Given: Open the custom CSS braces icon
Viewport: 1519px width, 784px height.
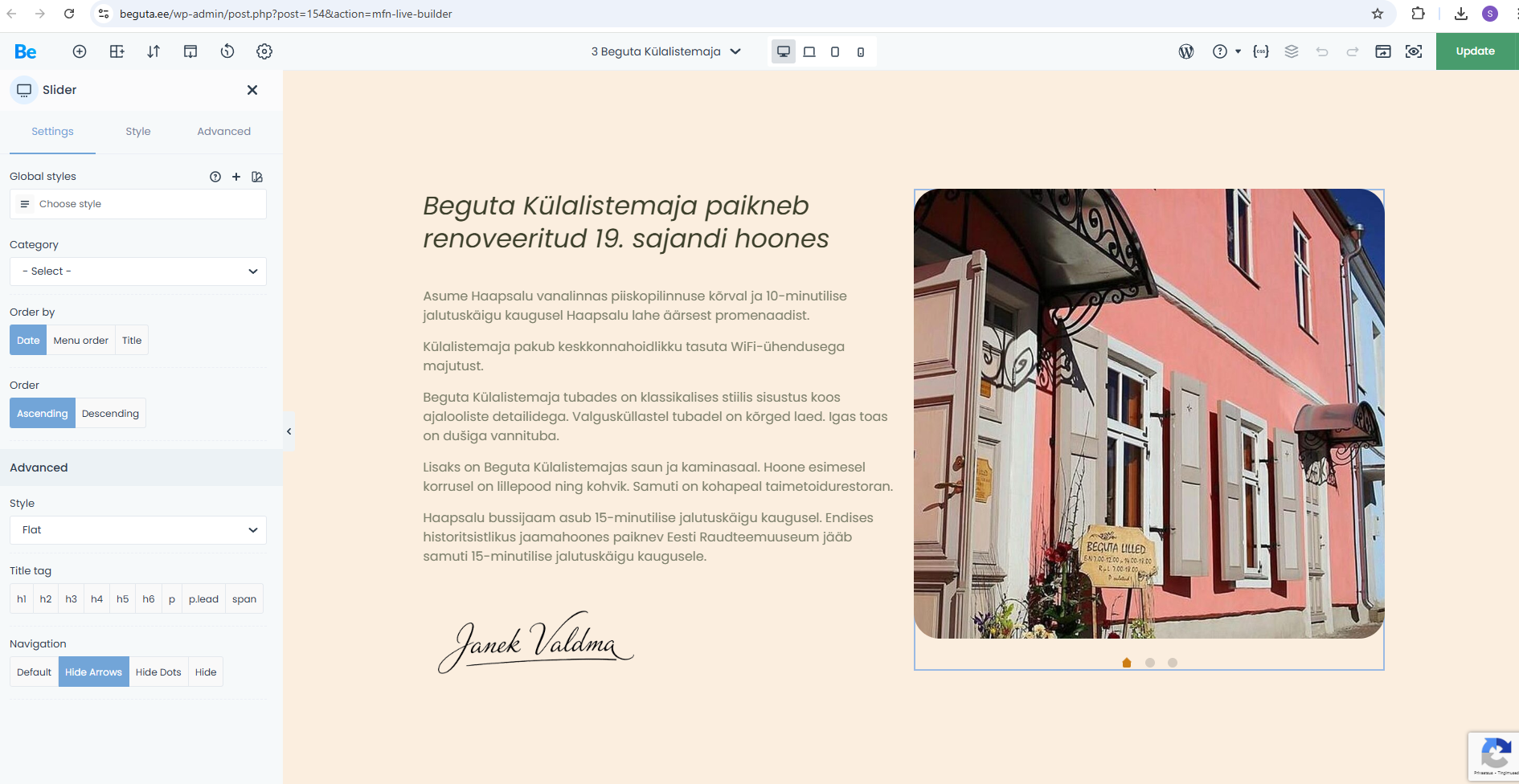Looking at the screenshot, I should pos(1261,51).
